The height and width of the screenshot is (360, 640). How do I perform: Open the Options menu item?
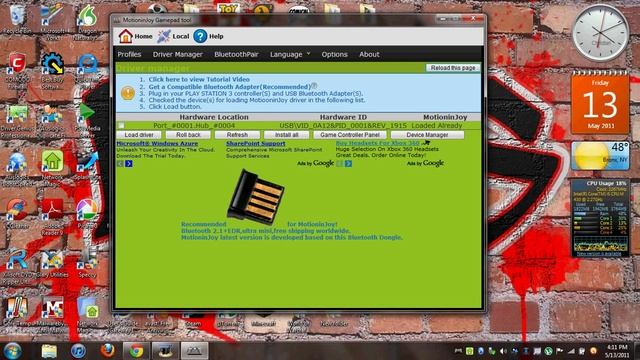click(334, 54)
